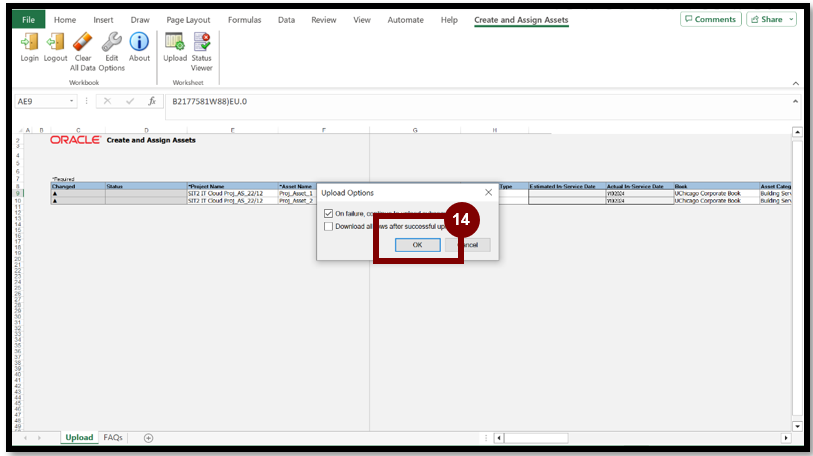Switch to the Automate ribbon tab

[405, 20]
